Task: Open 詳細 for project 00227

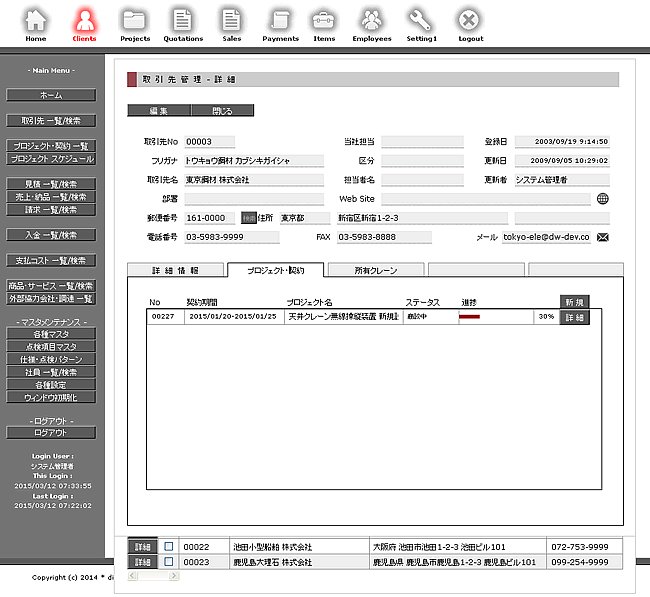Action: (x=575, y=318)
